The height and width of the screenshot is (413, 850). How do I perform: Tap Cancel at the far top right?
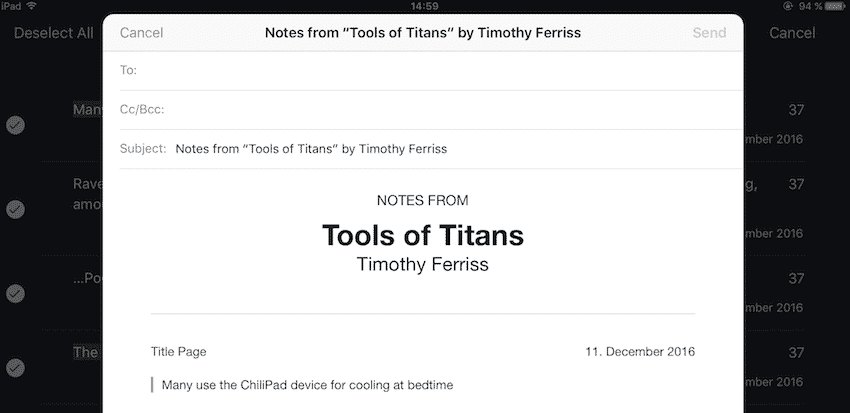click(x=792, y=33)
